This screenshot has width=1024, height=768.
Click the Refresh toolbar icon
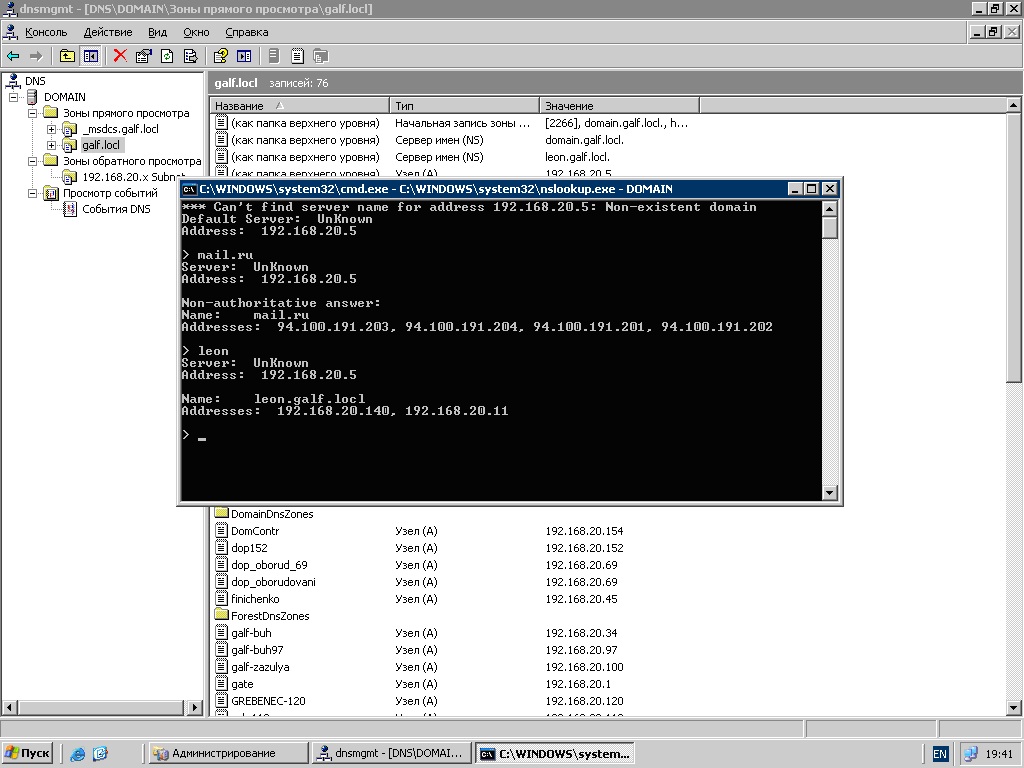pyautogui.click(x=167, y=56)
